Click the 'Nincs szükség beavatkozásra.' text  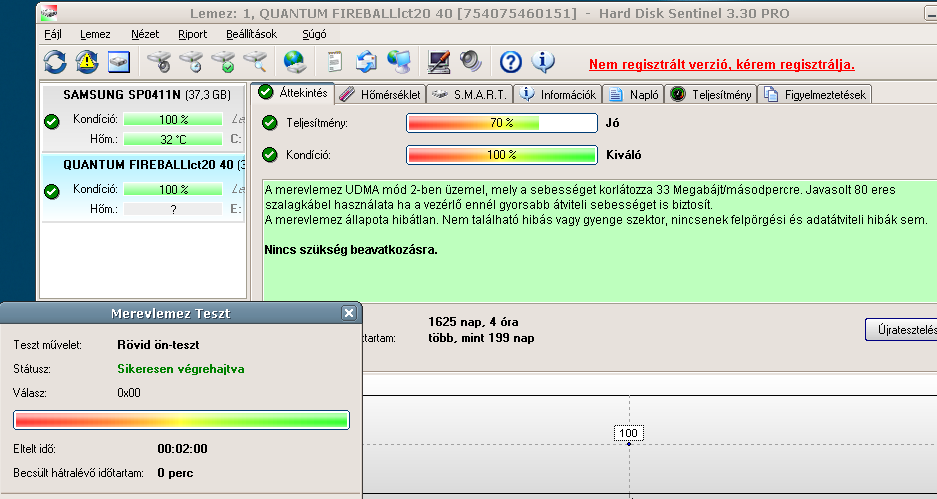[x=351, y=250]
